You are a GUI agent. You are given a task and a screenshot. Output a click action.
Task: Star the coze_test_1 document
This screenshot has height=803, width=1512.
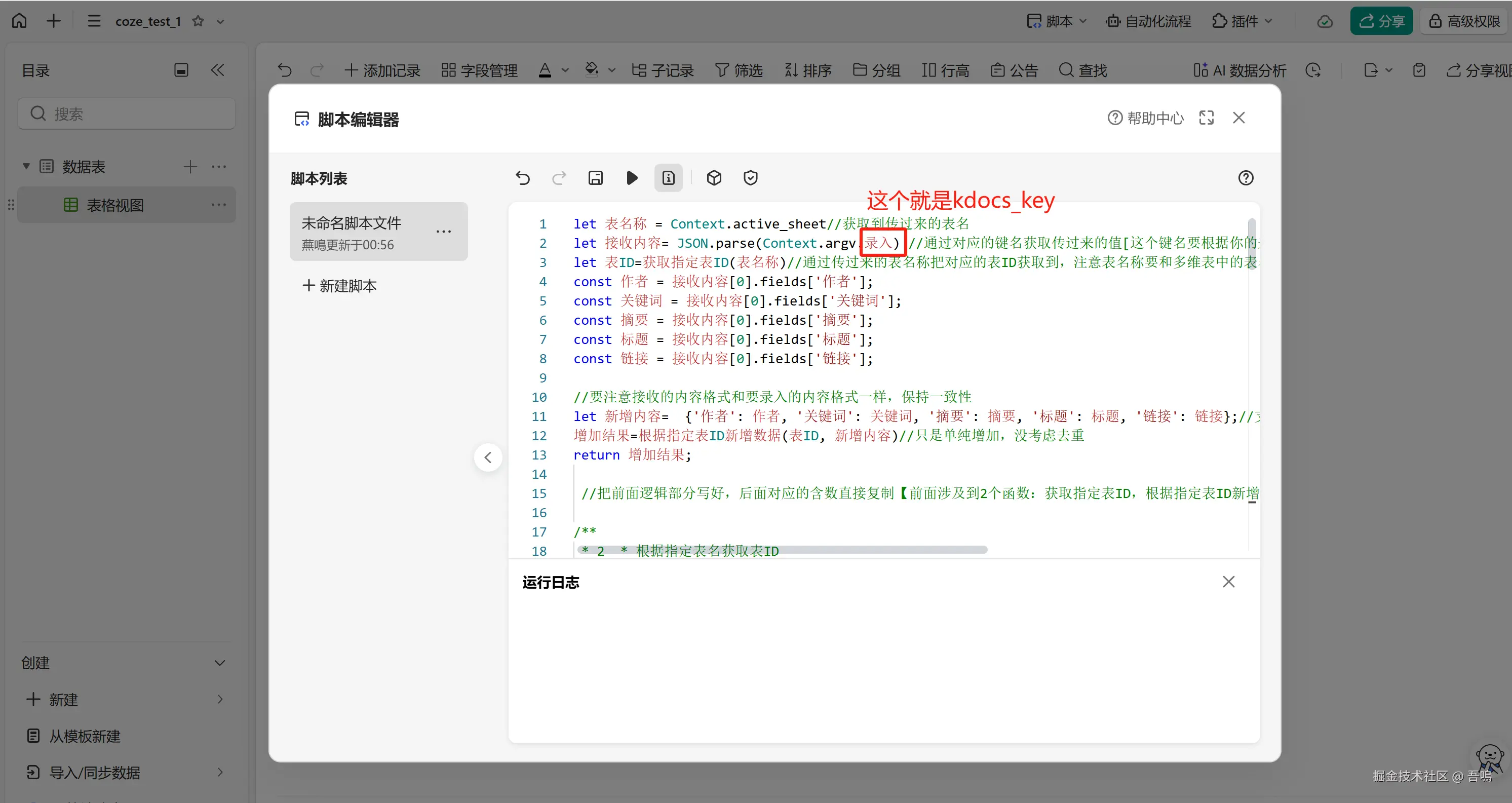[199, 22]
